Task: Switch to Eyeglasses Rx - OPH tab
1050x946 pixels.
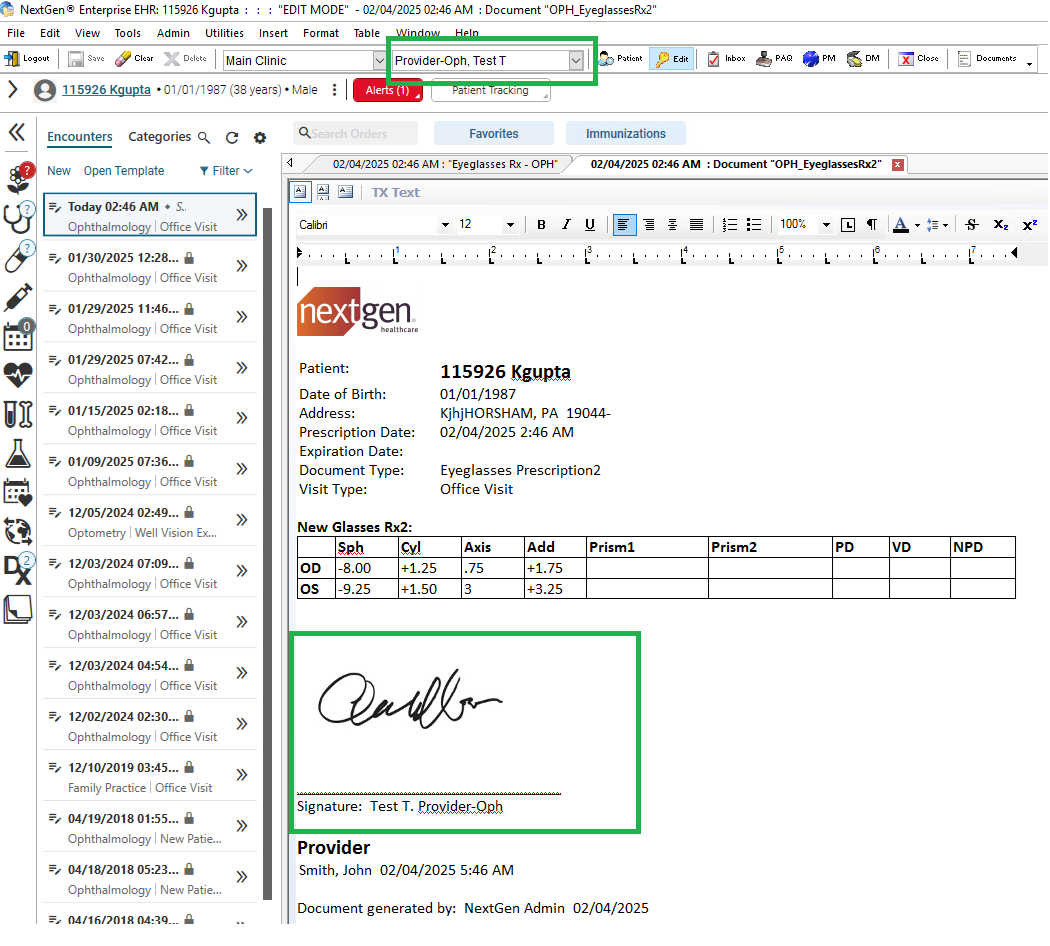Action: (x=445, y=164)
